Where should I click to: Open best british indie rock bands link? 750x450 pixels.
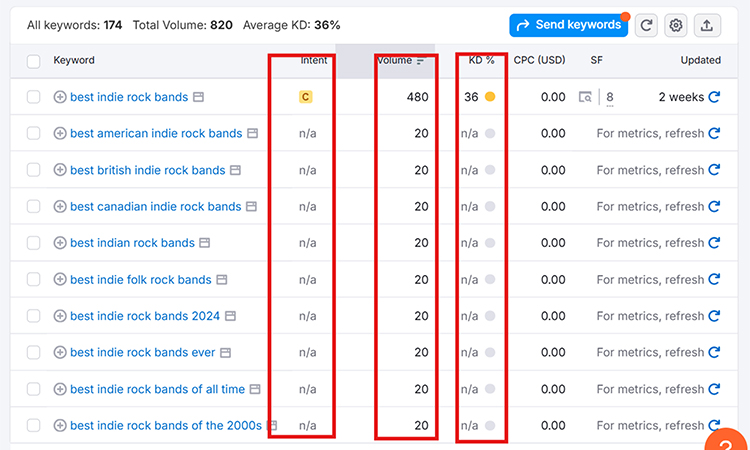coord(148,170)
